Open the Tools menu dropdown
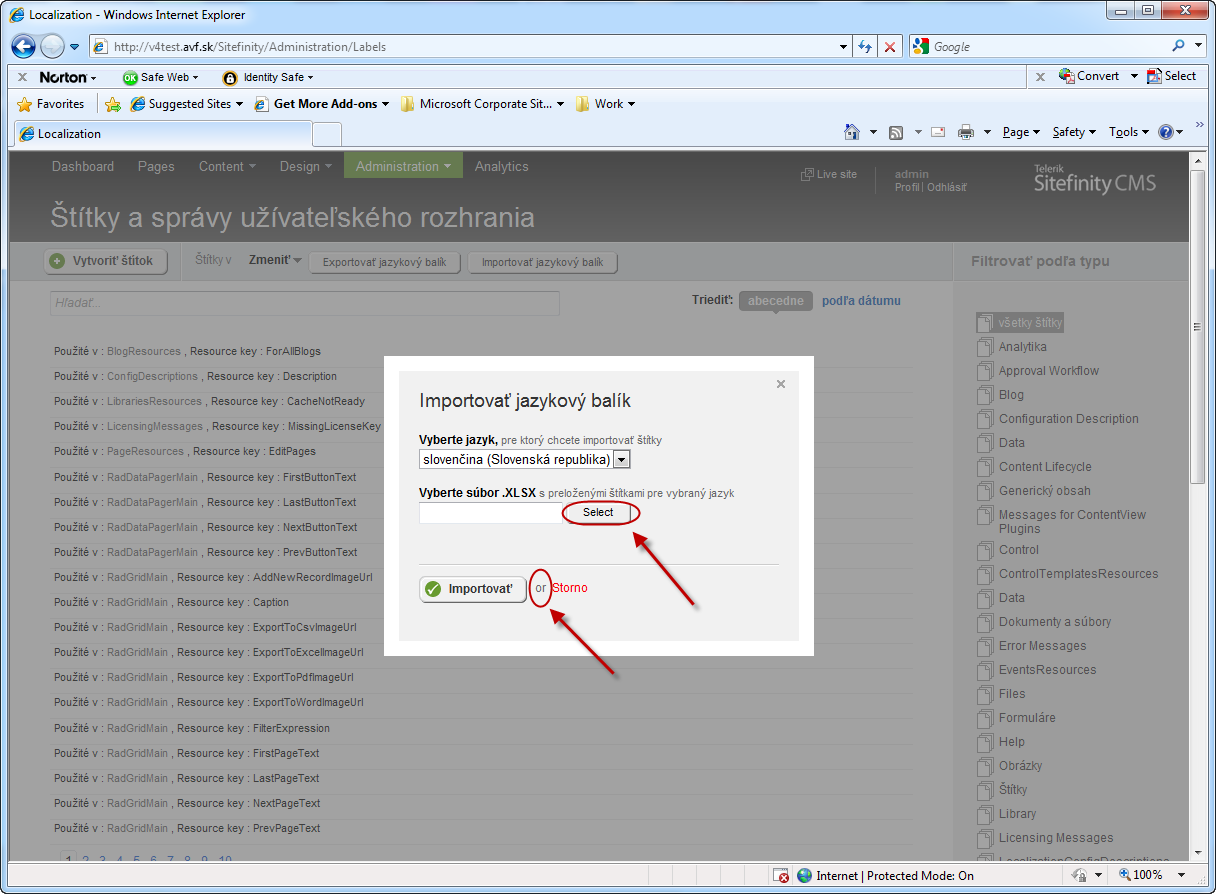The image size is (1216, 894). click(x=1128, y=132)
